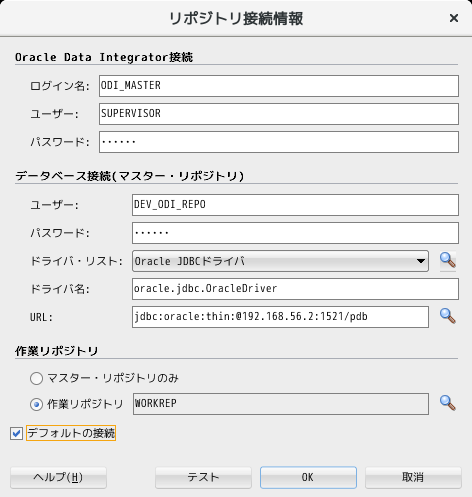Click the ログイン名: label
The height and width of the screenshot is (497, 472).
tap(60, 86)
